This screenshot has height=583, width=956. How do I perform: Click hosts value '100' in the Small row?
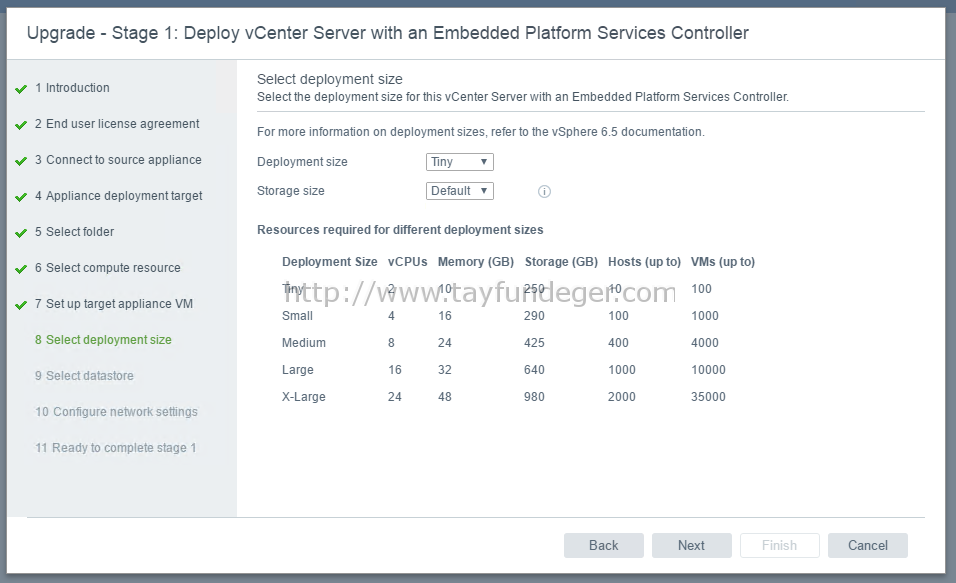click(x=618, y=316)
